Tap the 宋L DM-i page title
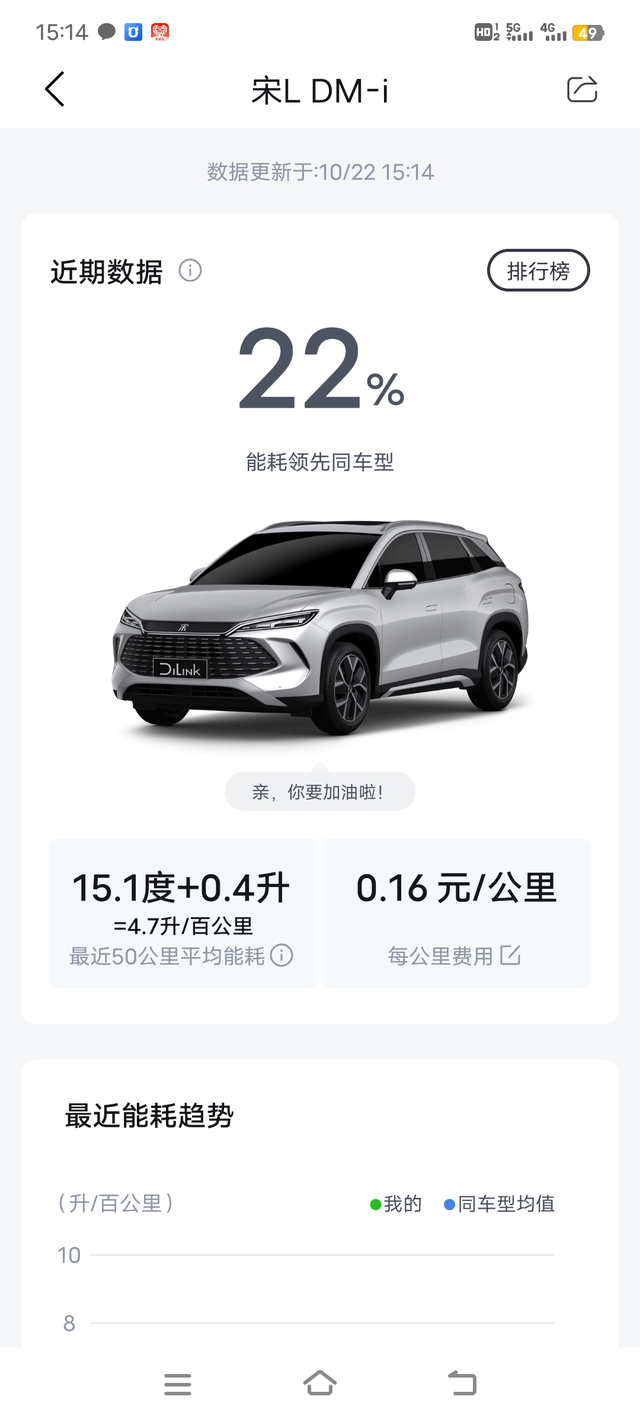The height and width of the screenshot is (1422, 640). tap(320, 90)
